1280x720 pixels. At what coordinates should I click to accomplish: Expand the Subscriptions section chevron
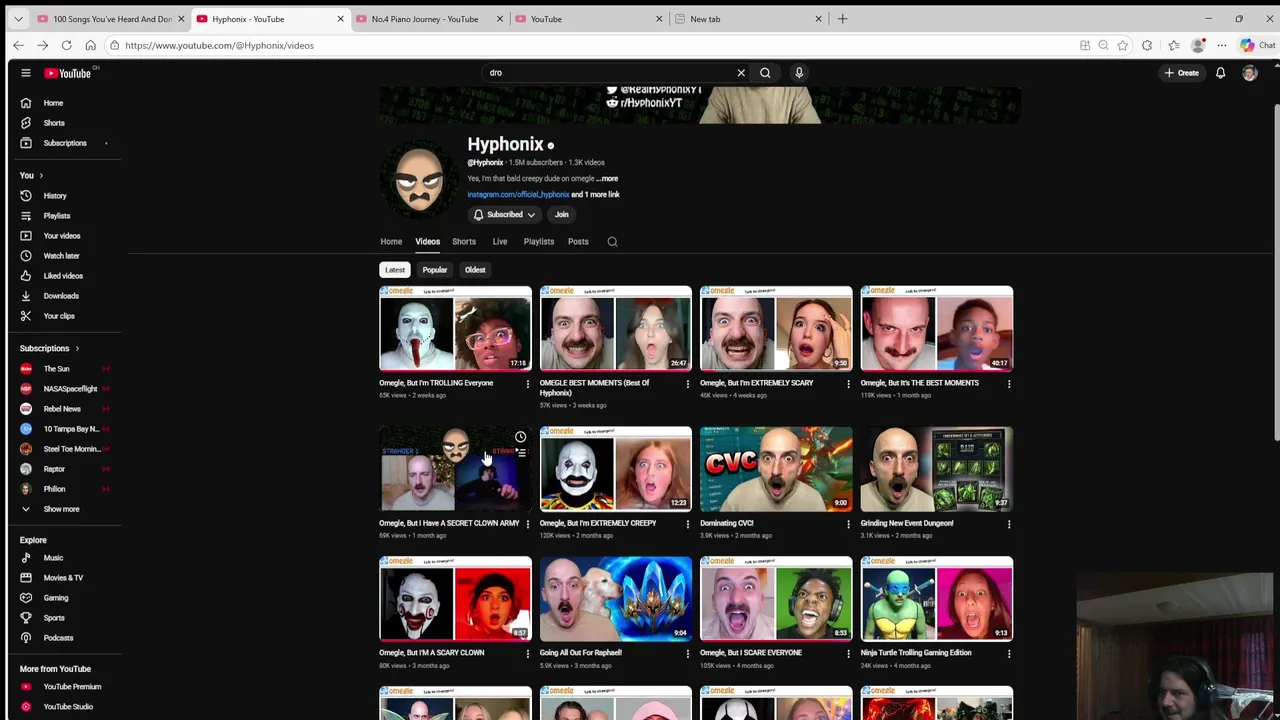(x=77, y=349)
